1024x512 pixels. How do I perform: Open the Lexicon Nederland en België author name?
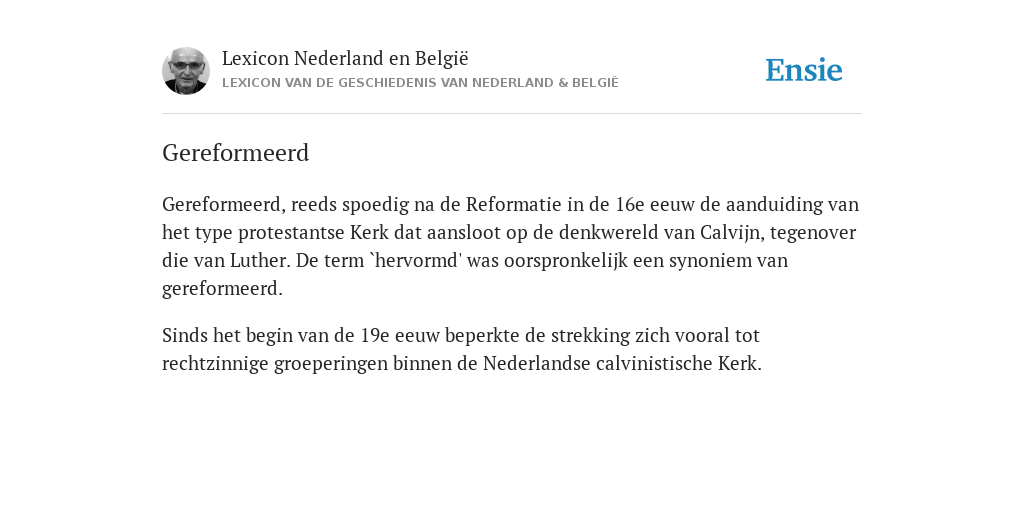pos(345,58)
